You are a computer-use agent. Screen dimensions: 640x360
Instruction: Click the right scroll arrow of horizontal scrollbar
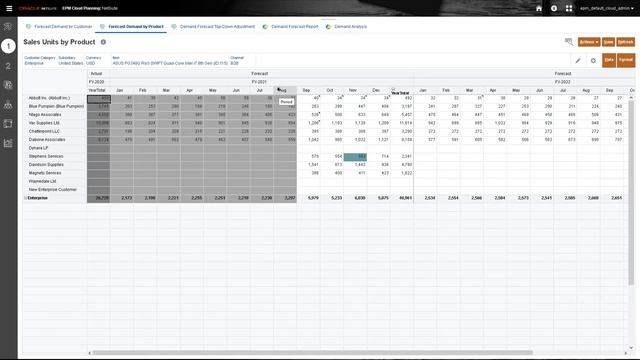click(625, 353)
